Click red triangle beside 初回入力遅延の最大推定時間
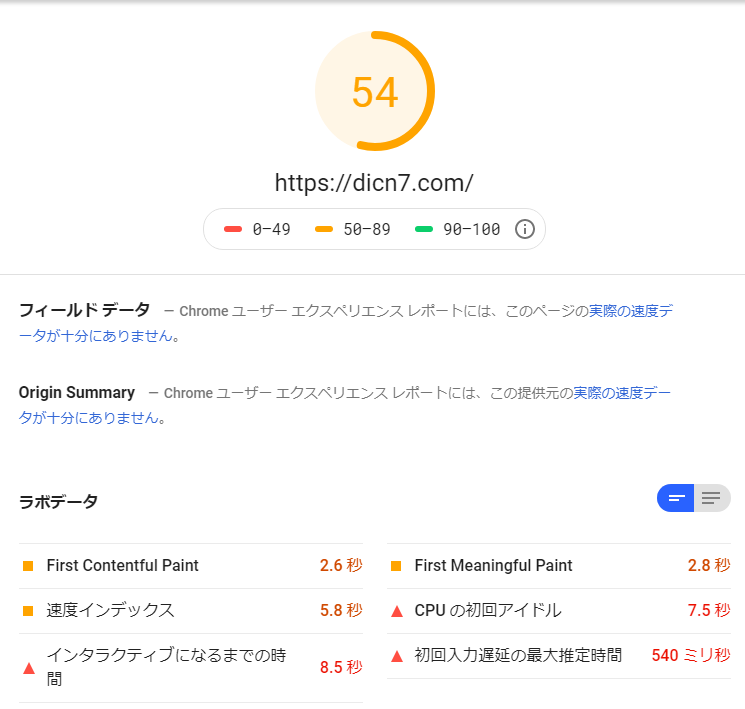The height and width of the screenshot is (709, 745). pyautogui.click(x=396, y=656)
